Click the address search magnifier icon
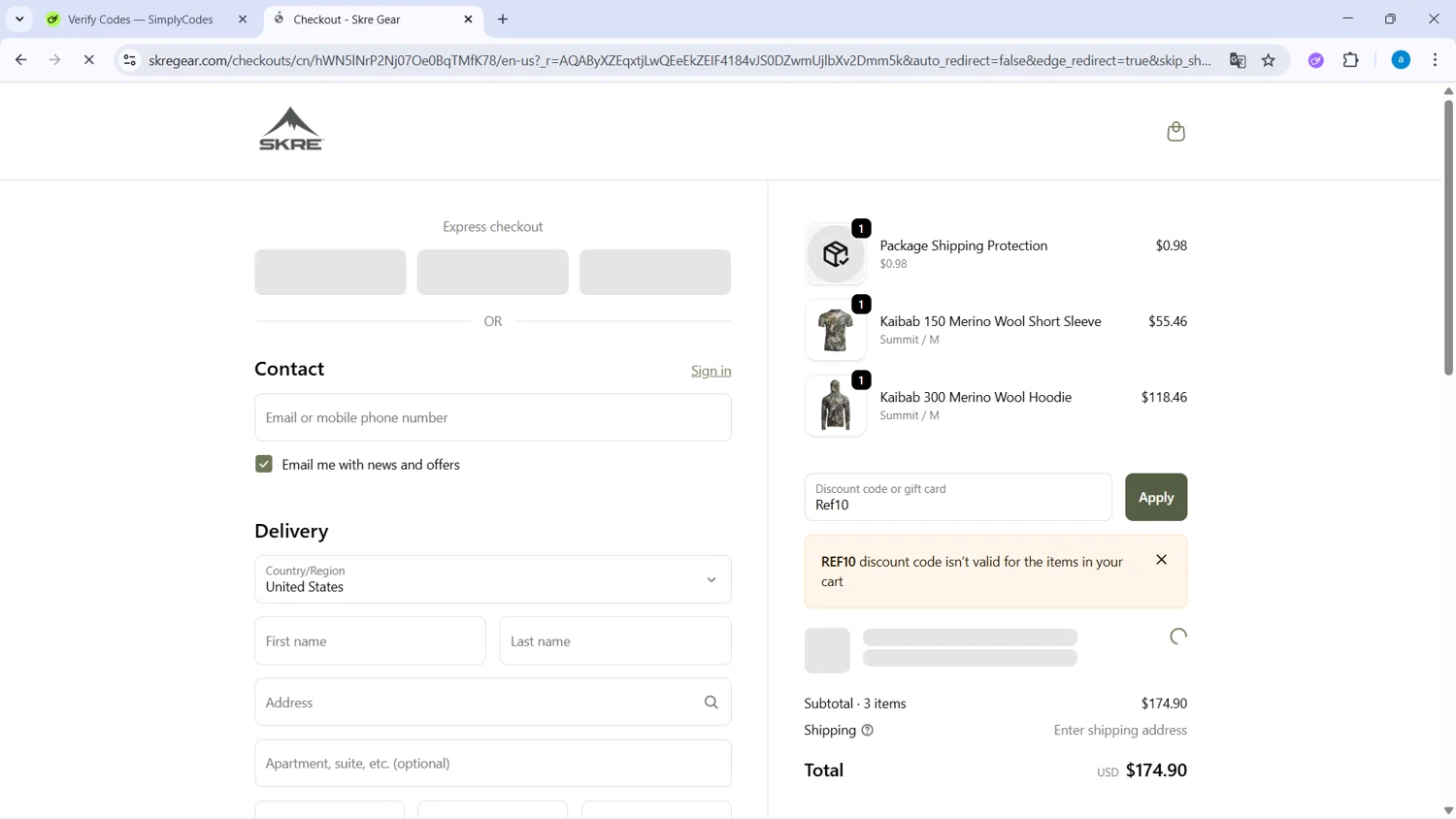1456x819 pixels. [x=711, y=703]
